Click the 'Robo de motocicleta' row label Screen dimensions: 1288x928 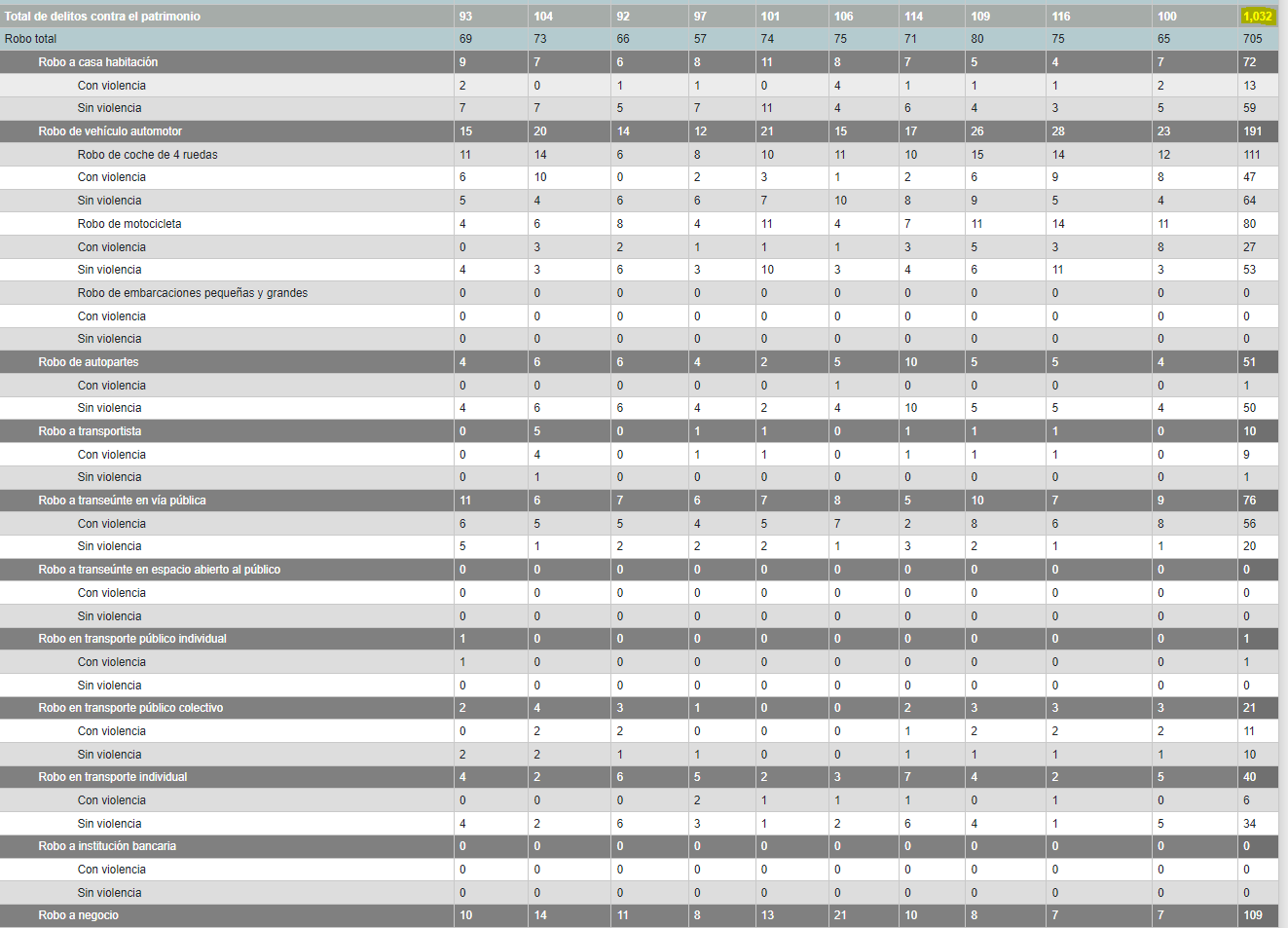coord(129,224)
